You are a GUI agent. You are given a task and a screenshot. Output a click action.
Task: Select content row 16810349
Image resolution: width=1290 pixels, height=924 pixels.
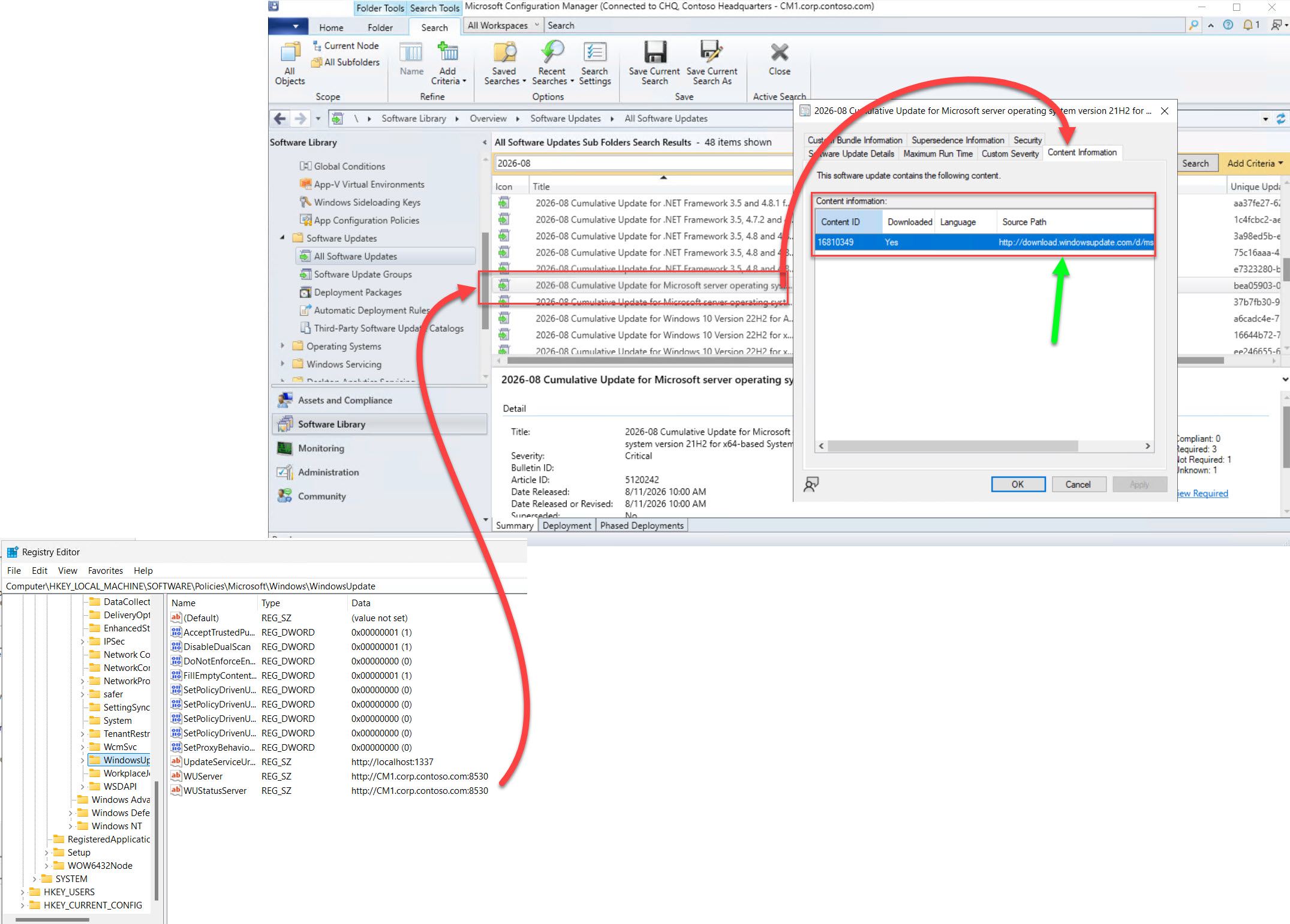(x=984, y=242)
